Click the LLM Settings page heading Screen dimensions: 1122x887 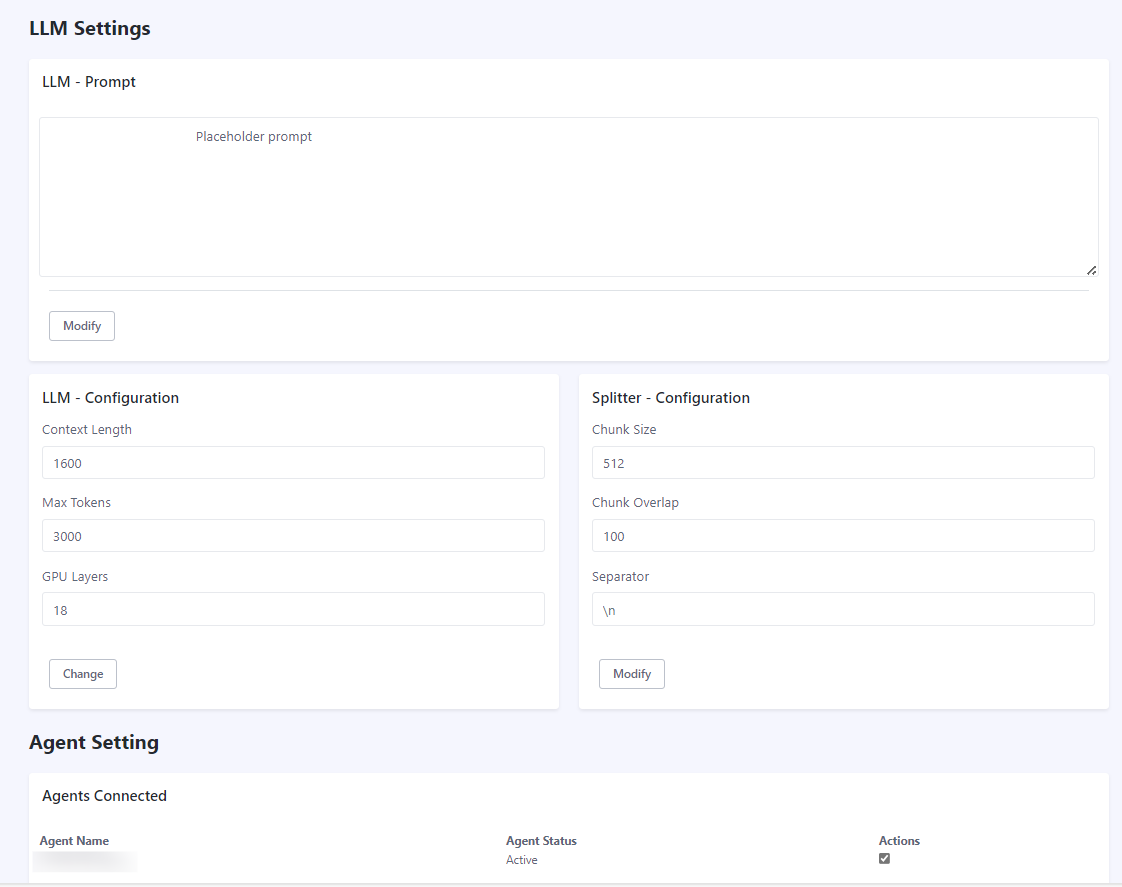coord(90,28)
